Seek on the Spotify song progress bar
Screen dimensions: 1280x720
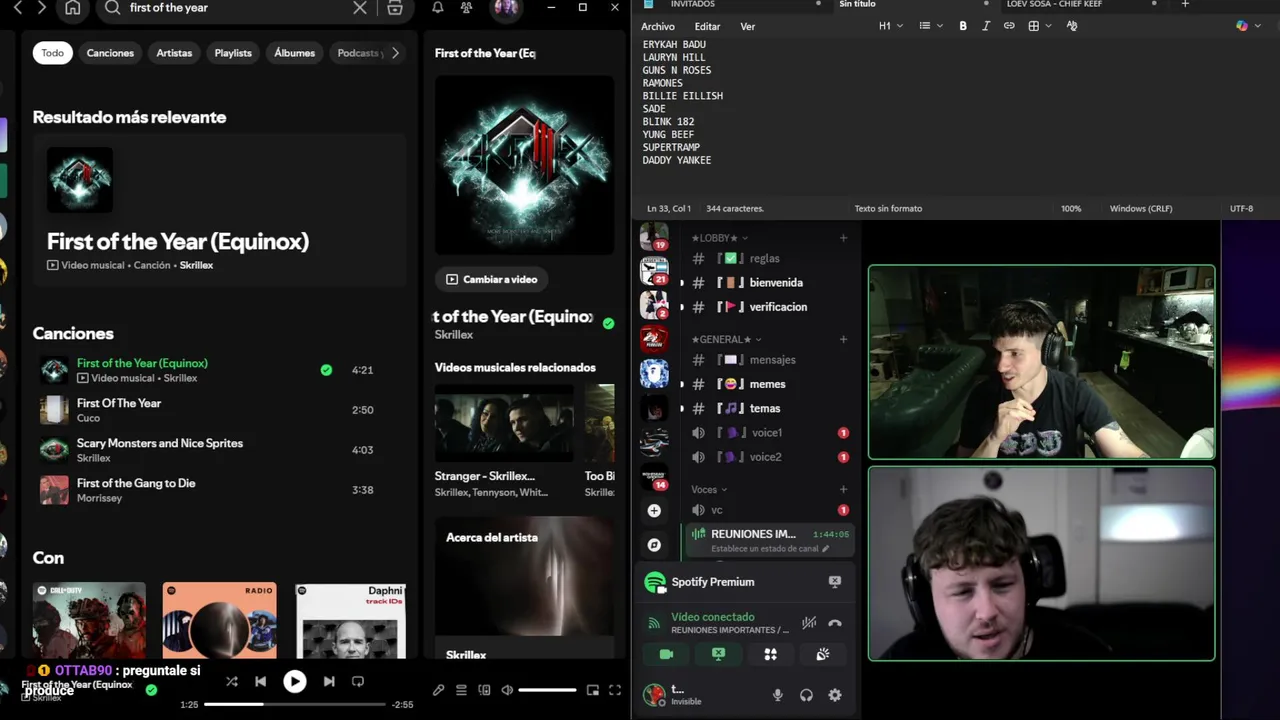click(294, 704)
